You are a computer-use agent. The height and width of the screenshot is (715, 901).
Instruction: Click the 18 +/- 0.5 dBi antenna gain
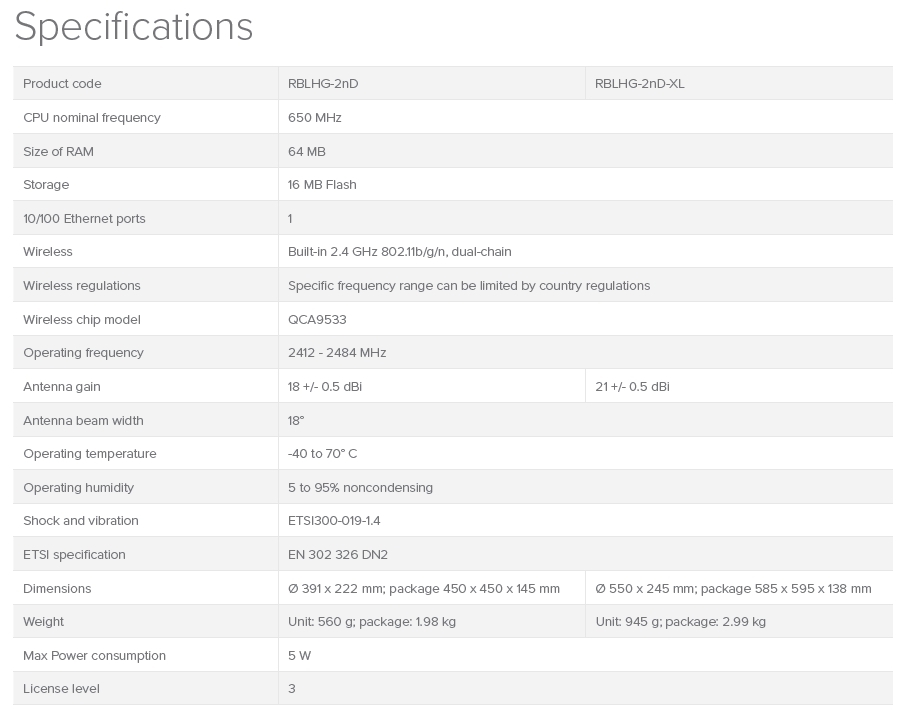[325, 387]
